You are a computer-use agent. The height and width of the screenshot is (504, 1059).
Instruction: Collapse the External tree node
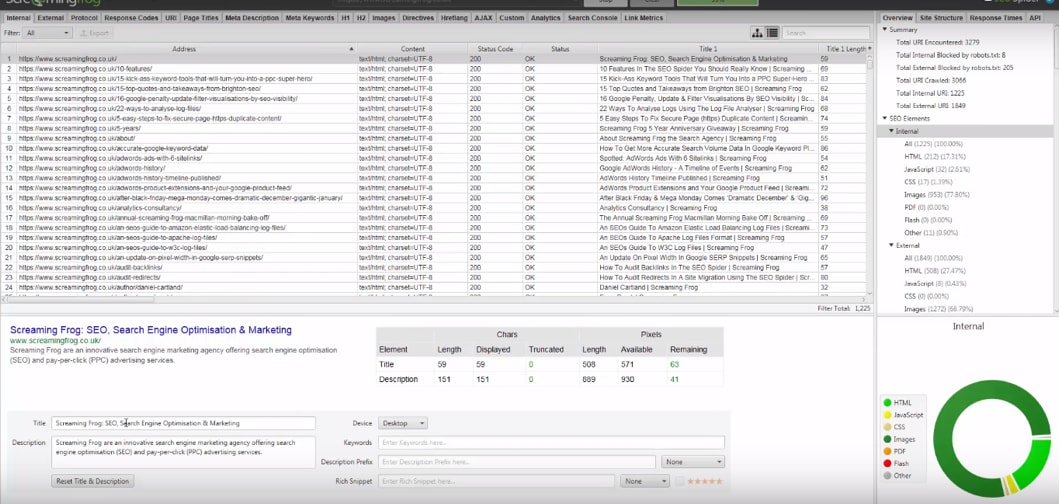click(891, 245)
